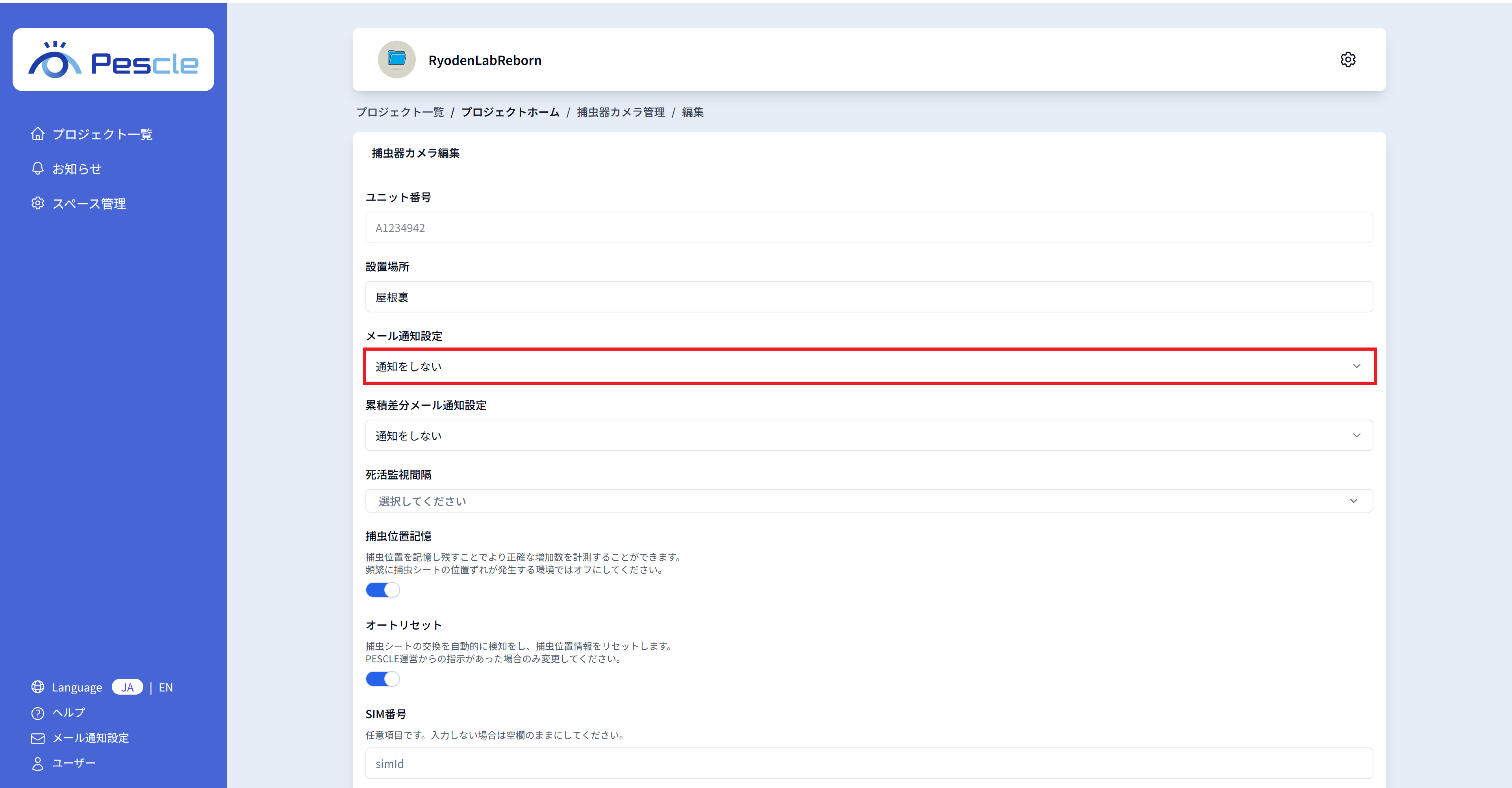
Task: Click the Pescle logo
Action: click(x=113, y=60)
